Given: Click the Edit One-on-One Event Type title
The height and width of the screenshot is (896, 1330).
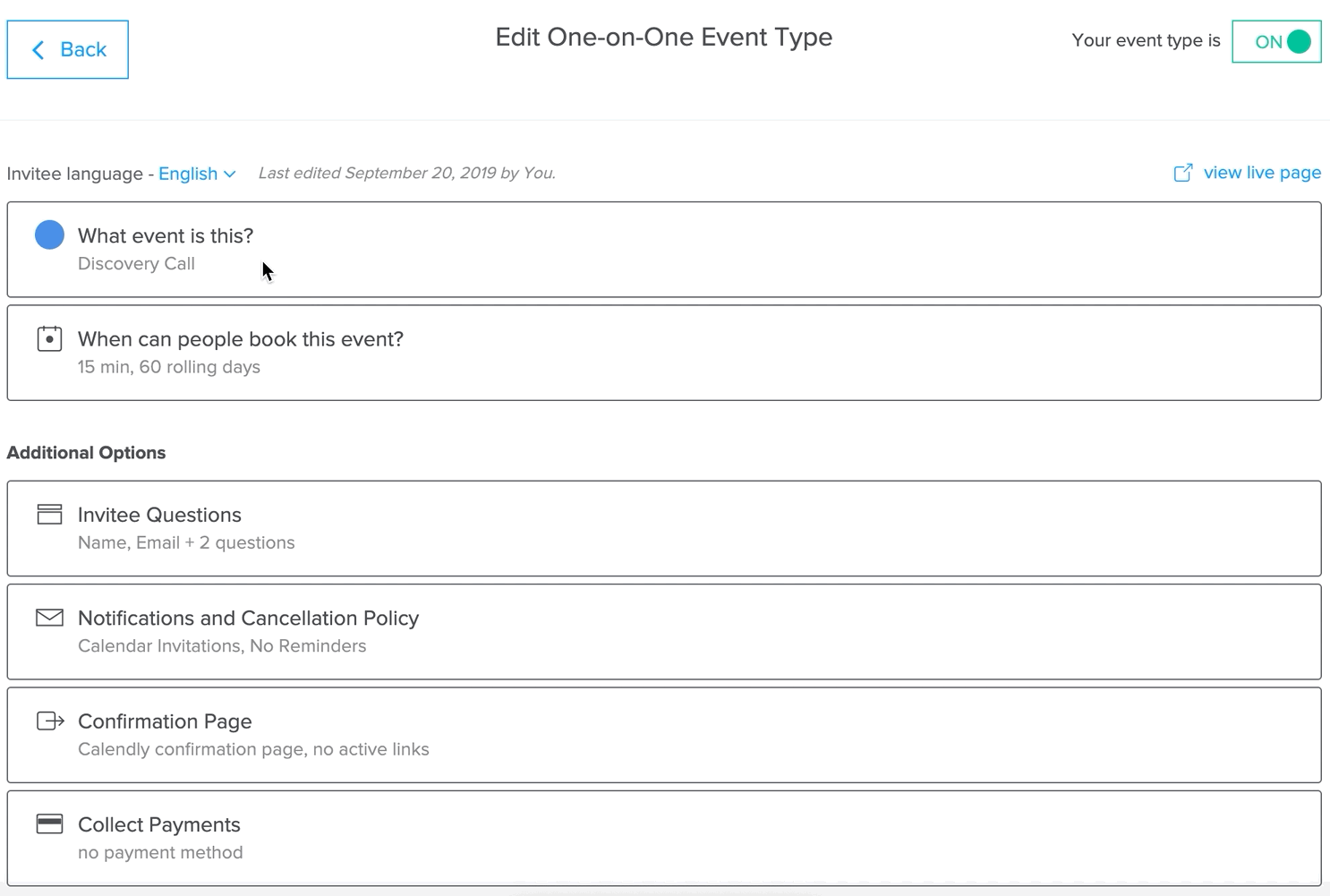Looking at the screenshot, I should [x=664, y=37].
